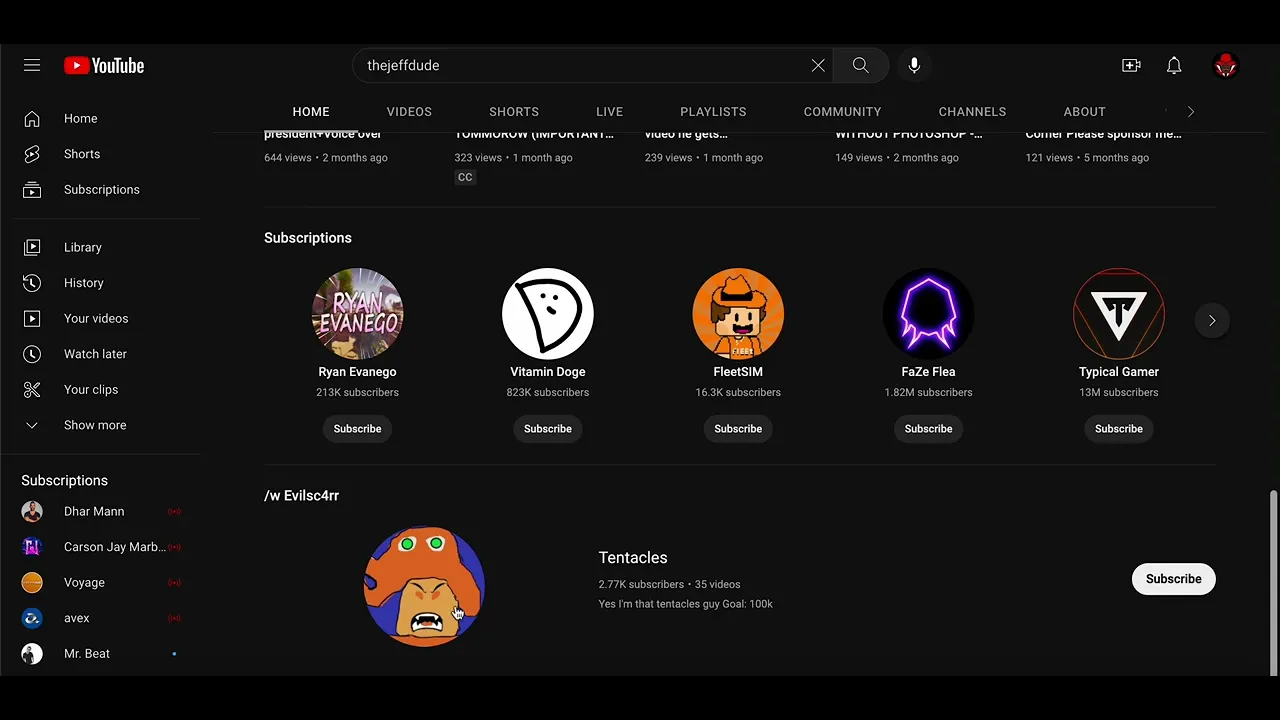Show next subscriptions with right arrow
This screenshot has width=1280, height=720.
pyautogui.click(x=1211, y=321)
